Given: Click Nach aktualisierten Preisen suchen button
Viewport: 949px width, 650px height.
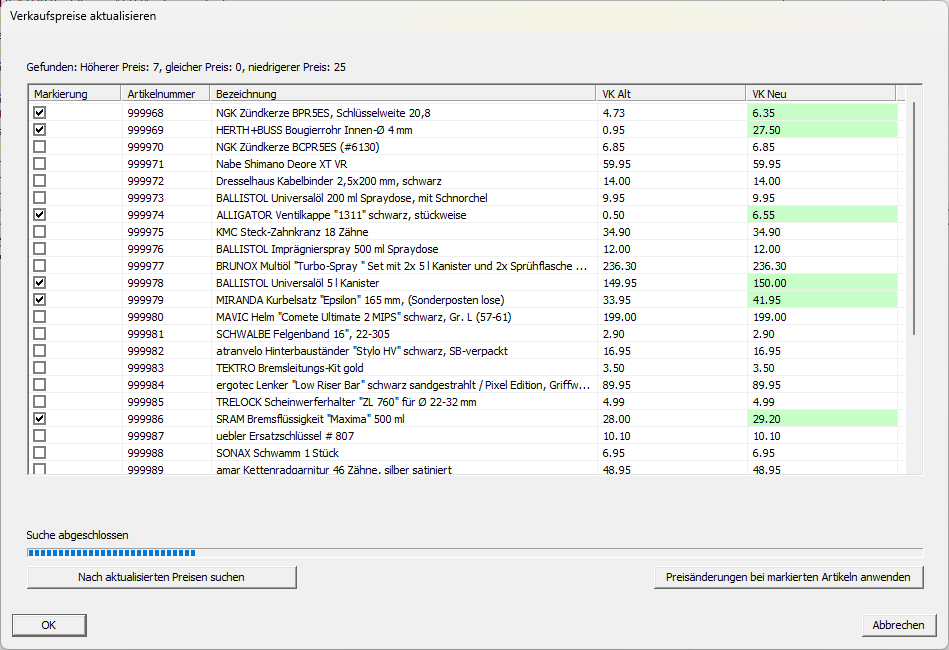Looking at the screenshot, I should (x=162, y=577).
